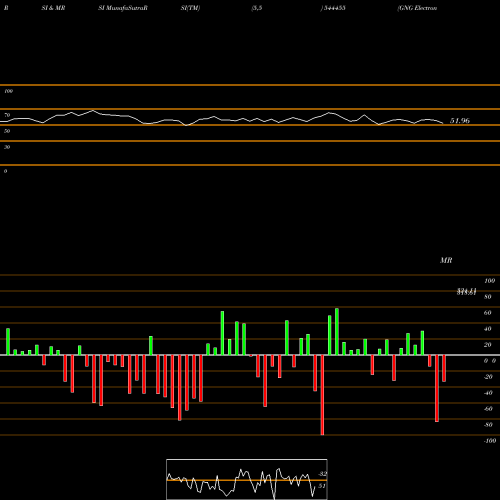Screen dimensions: 500x500
Task: Click the '544455' stock code text
Action: pyautogui.click(x=334, y=8)
